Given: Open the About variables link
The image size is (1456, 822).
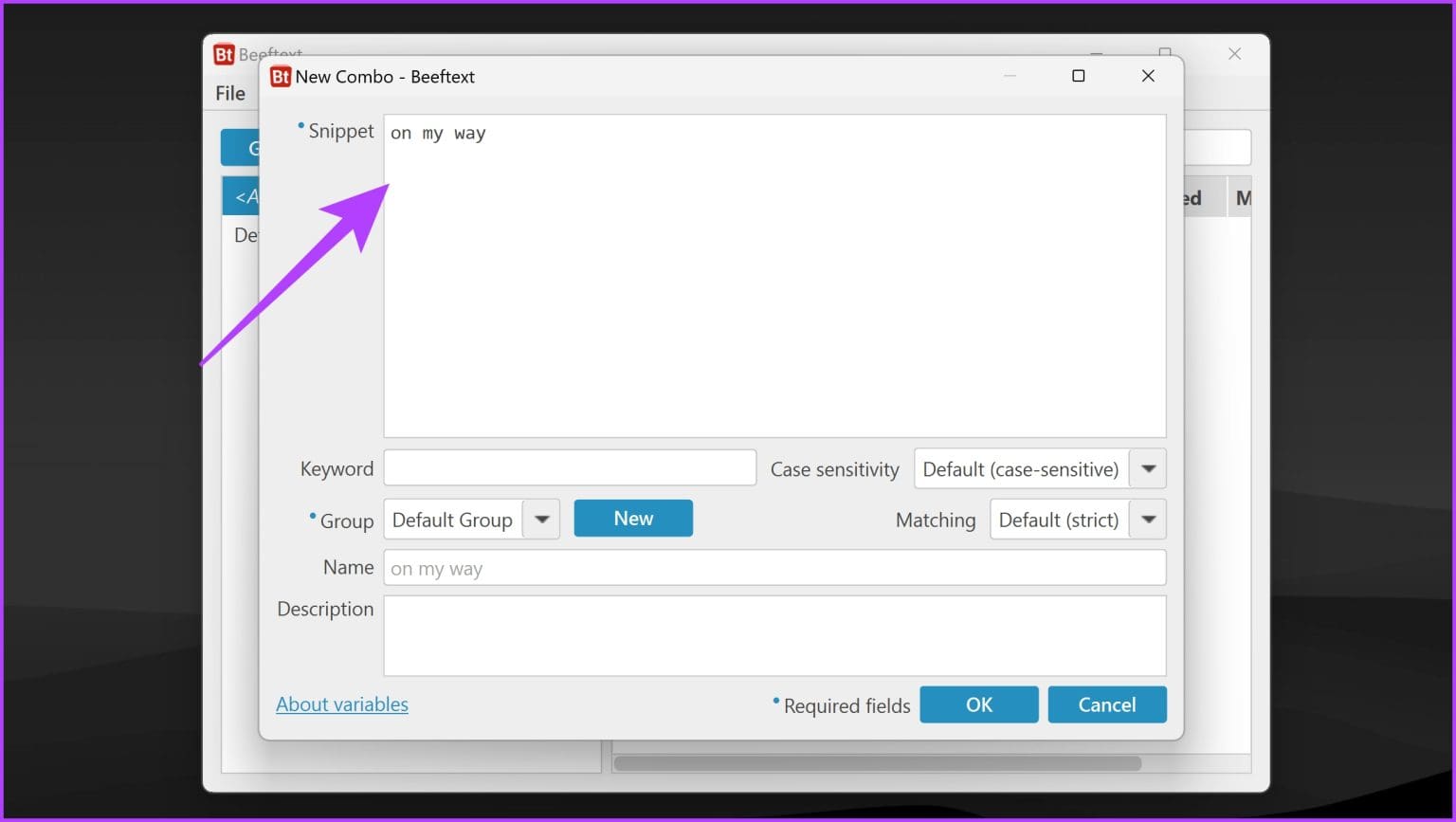Looking at the screenshot, I should coord(342,704).
